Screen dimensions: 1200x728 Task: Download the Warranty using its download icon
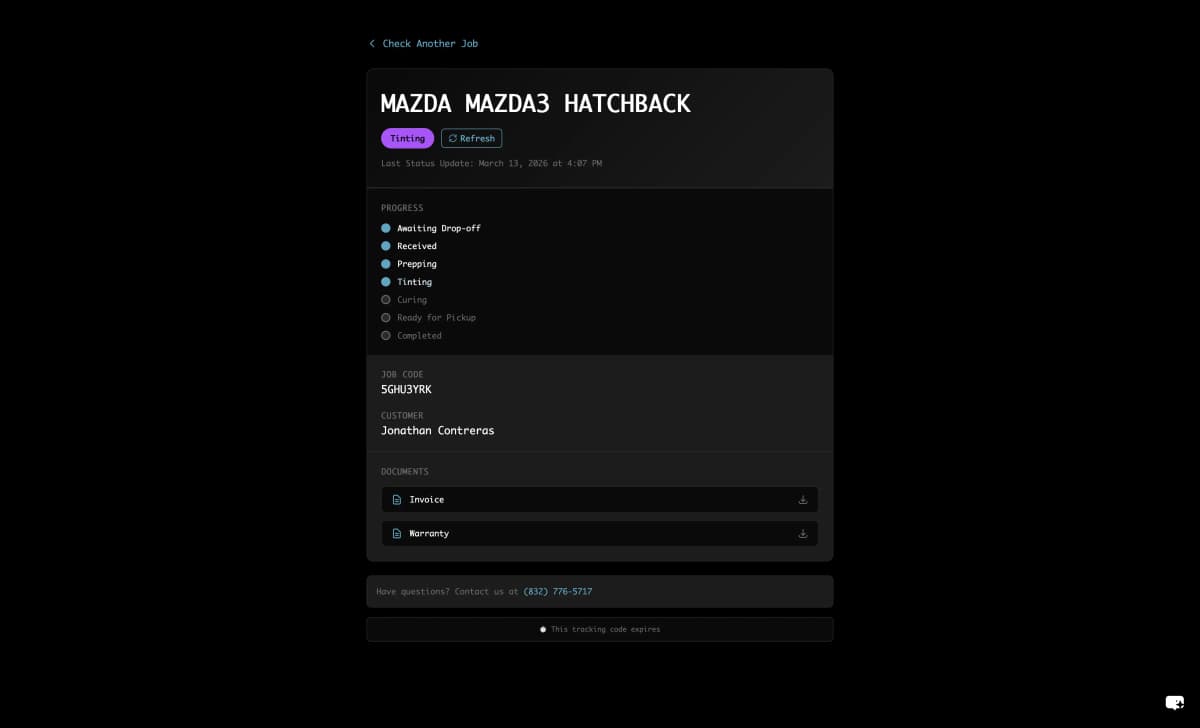point(802,534)
